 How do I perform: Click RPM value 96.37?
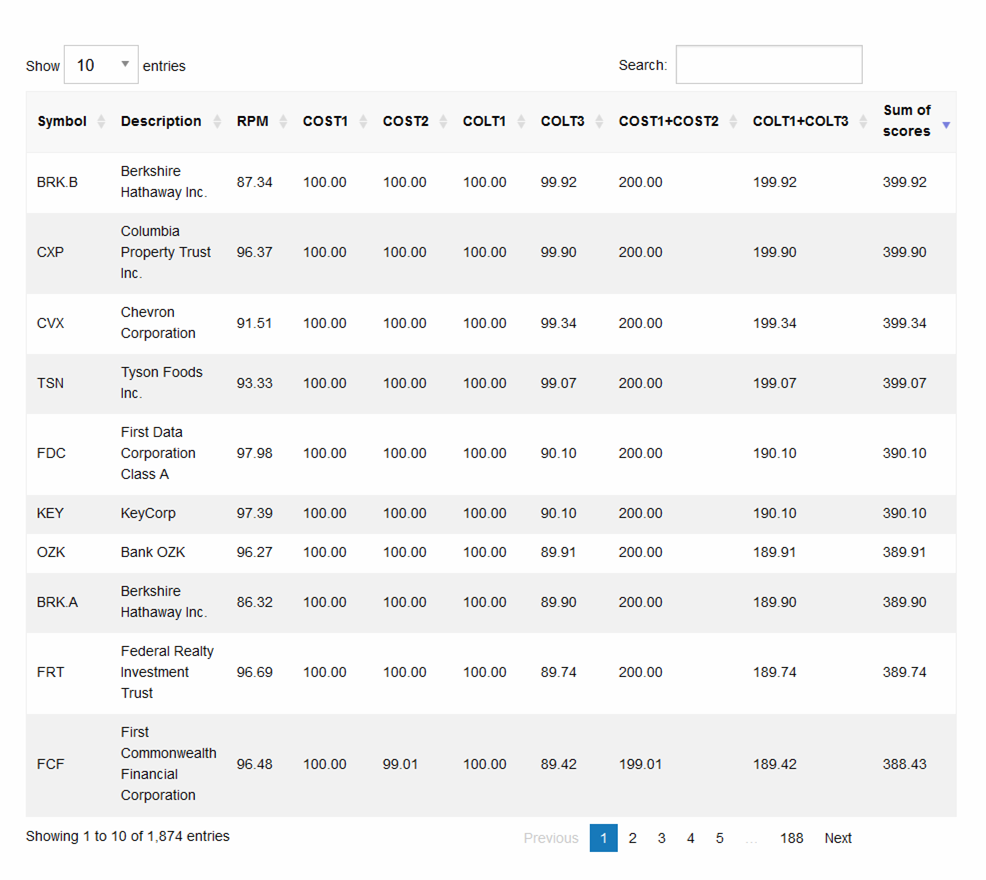255,252
